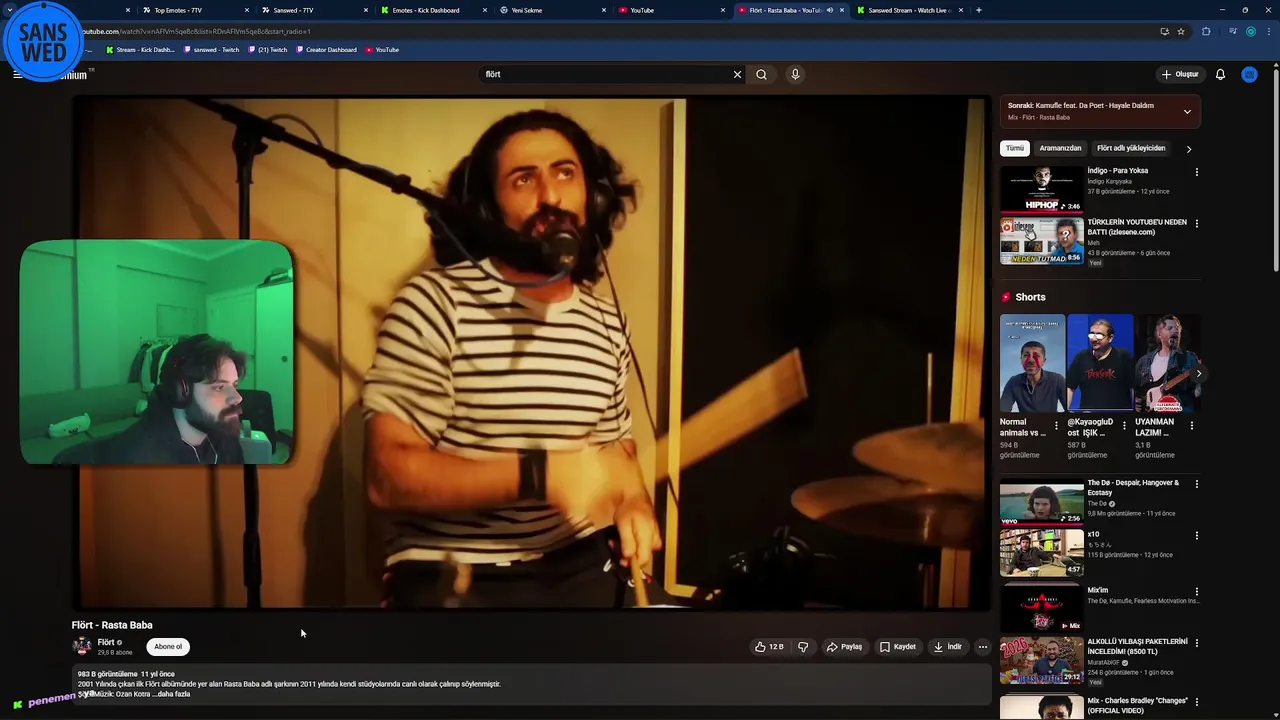Open the Shorts section heading

(x=1030, y=297)
